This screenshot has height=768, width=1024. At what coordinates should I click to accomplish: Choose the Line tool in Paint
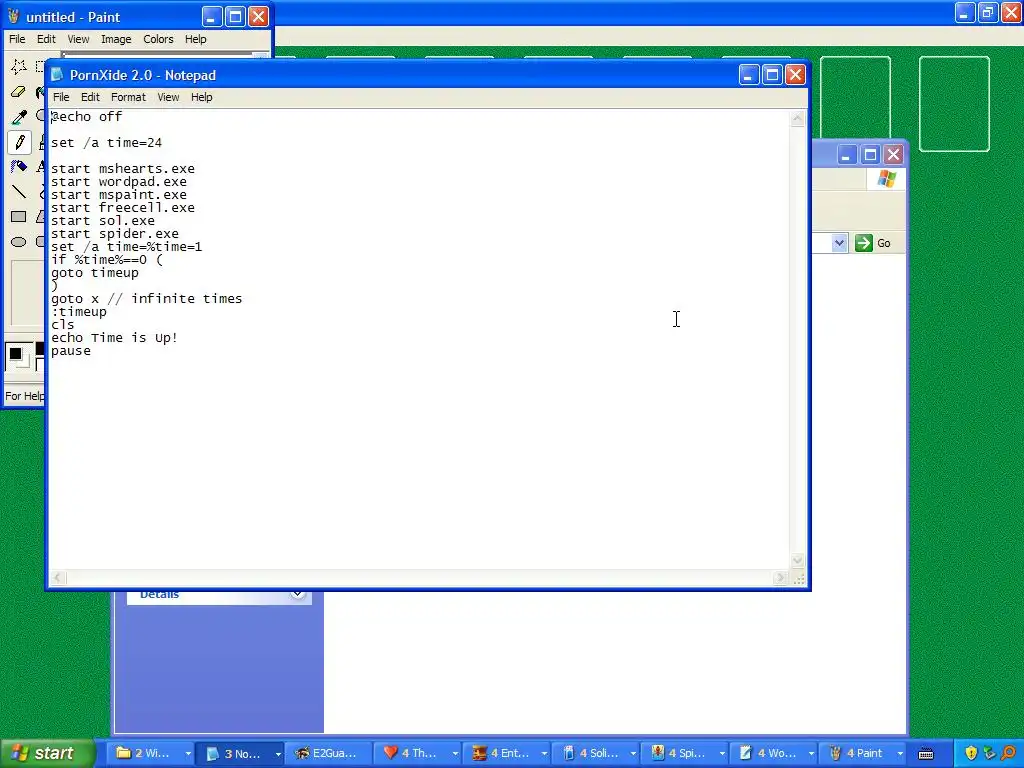[19, 191]
